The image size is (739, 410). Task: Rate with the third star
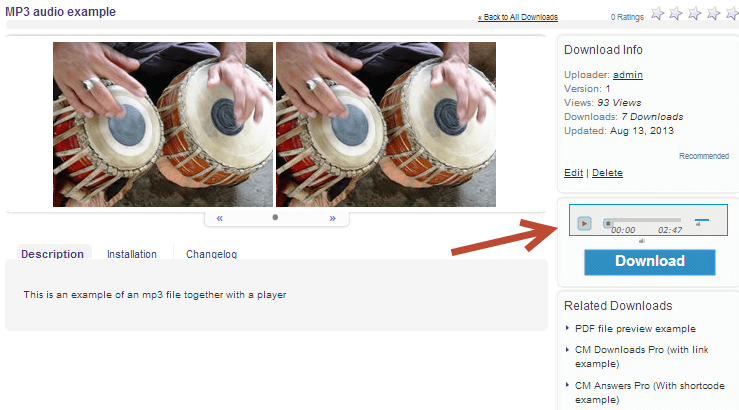(x=695, y=14)
